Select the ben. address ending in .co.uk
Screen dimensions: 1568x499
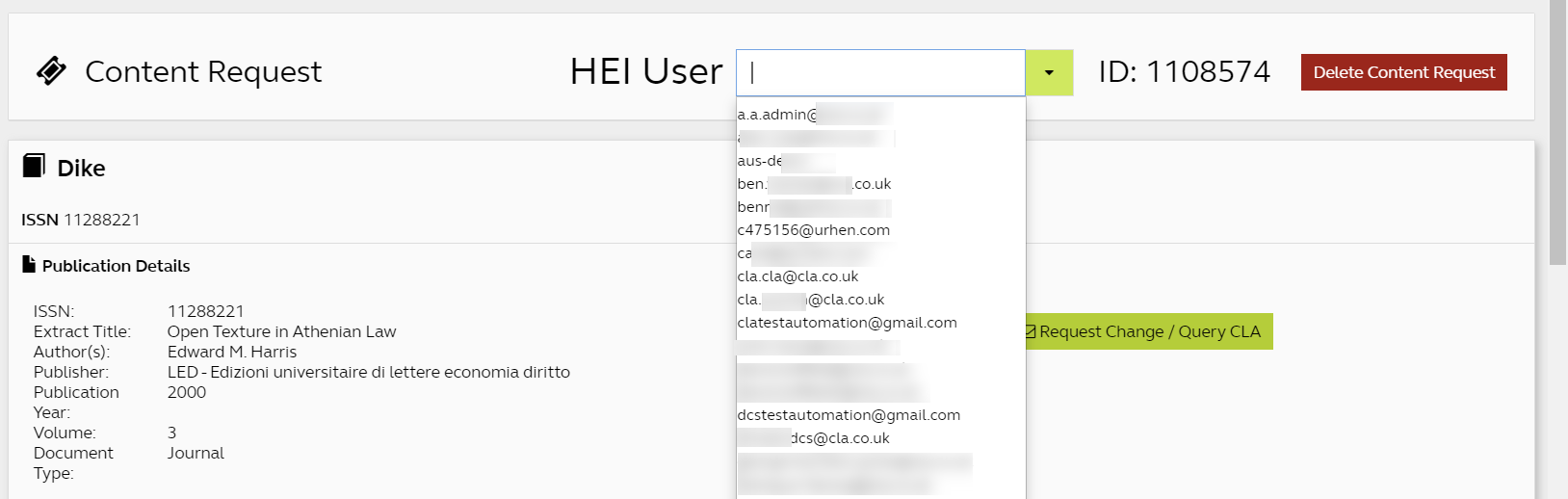(814, 184)
